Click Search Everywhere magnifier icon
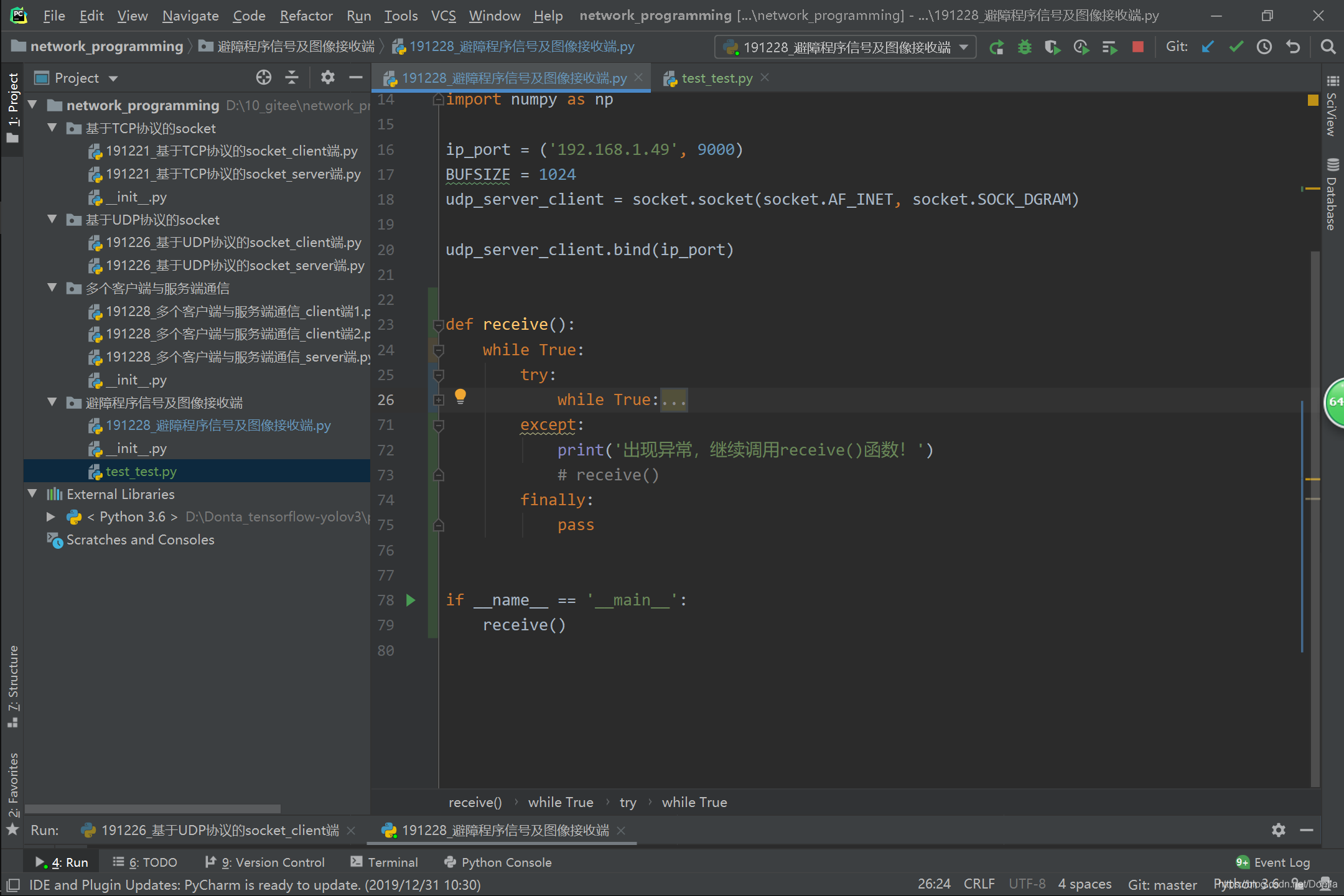1344x896 pixels. 1327,47
